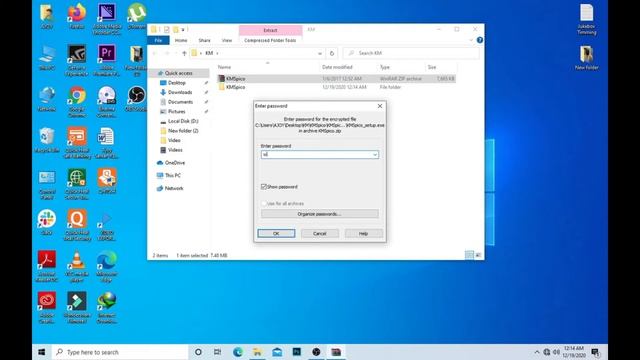Close the Enter password dialog
Viewport: 640px width, 360px height.
[380, 106]
